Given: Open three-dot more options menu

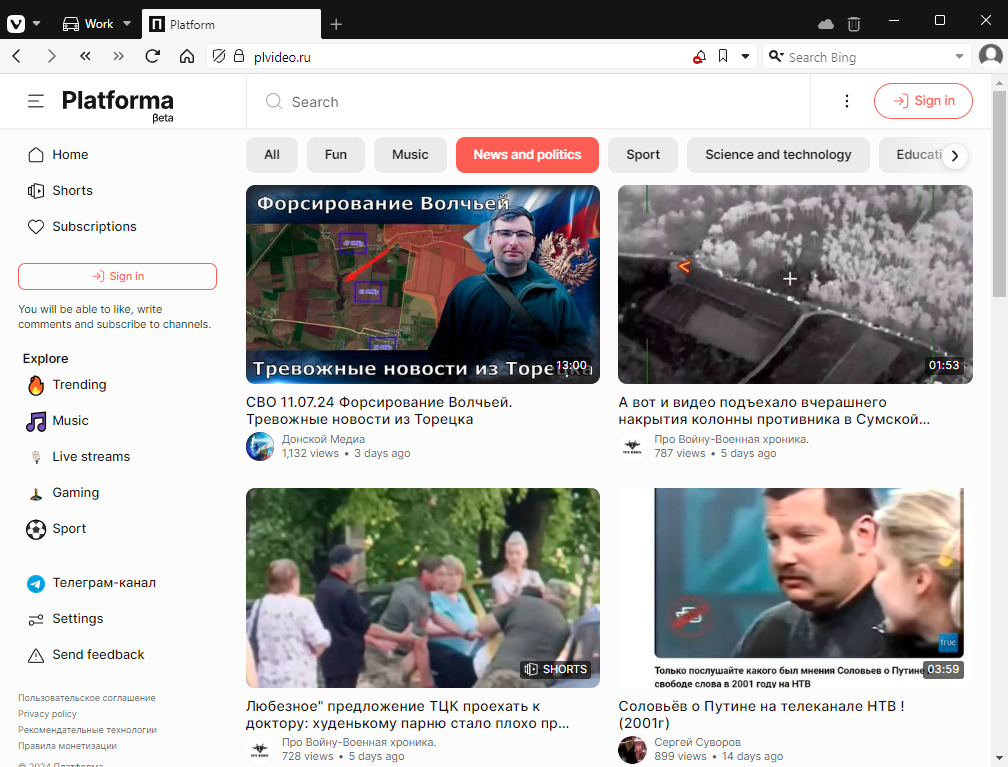Looking at the screenshot, I should point(847,101).
